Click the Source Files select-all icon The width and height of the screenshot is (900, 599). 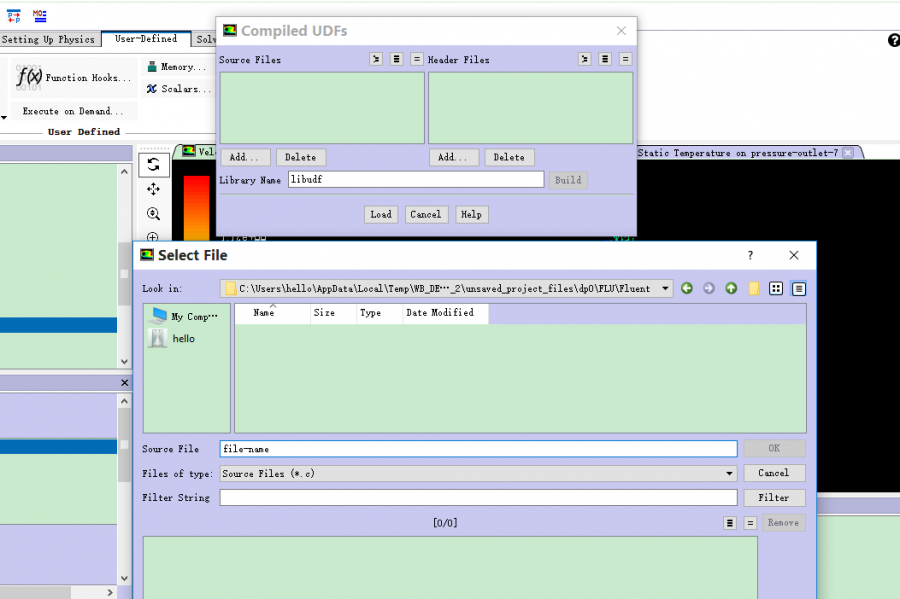tap(397, 59)
